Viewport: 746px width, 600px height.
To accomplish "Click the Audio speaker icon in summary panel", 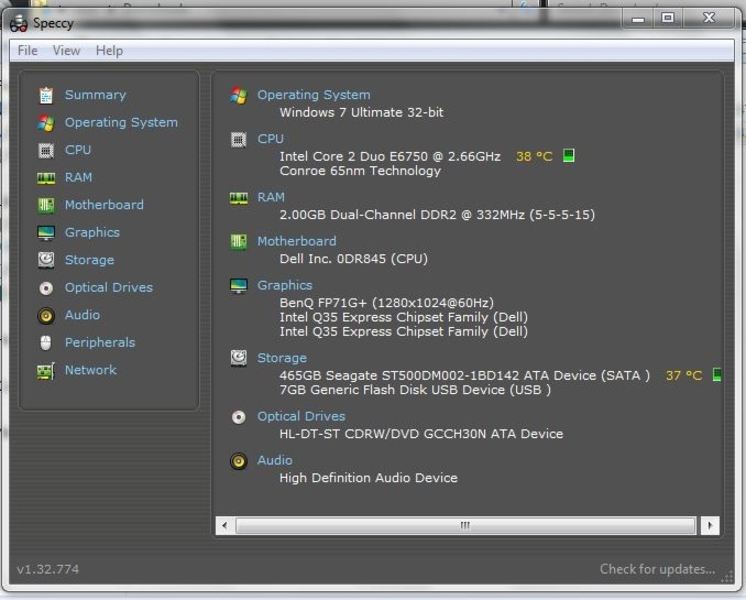I will click(239, 461).
